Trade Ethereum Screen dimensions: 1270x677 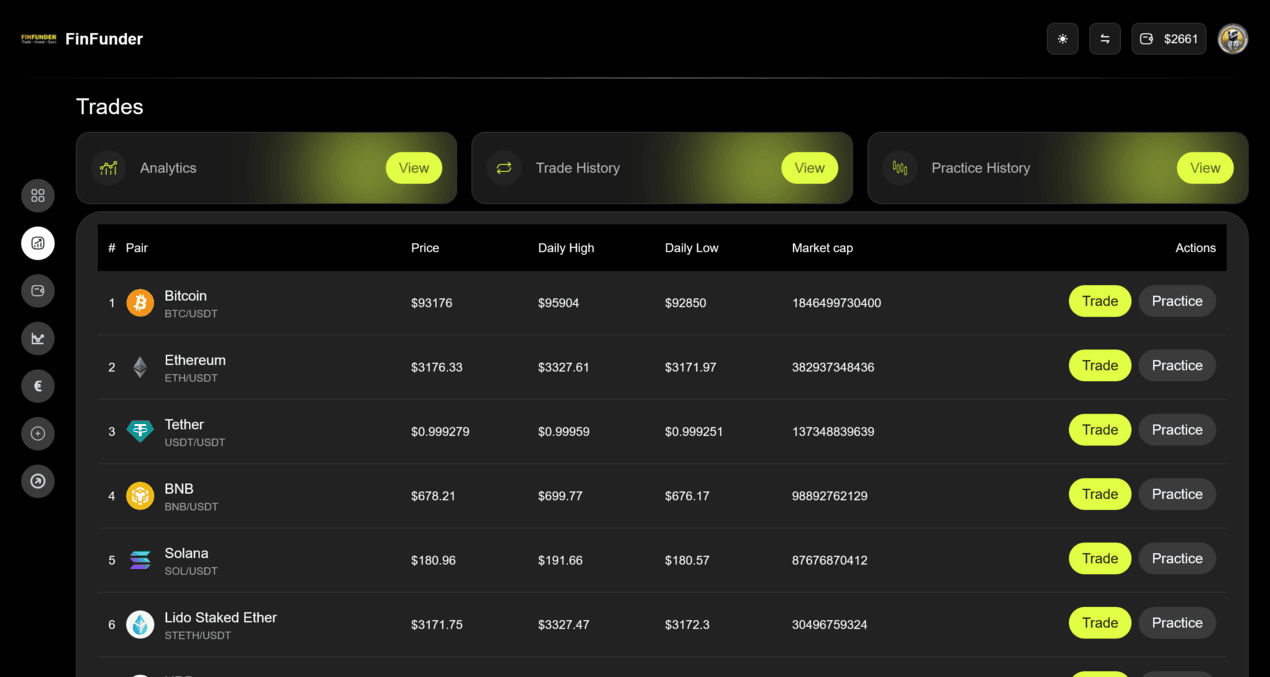coord(1100,365)
